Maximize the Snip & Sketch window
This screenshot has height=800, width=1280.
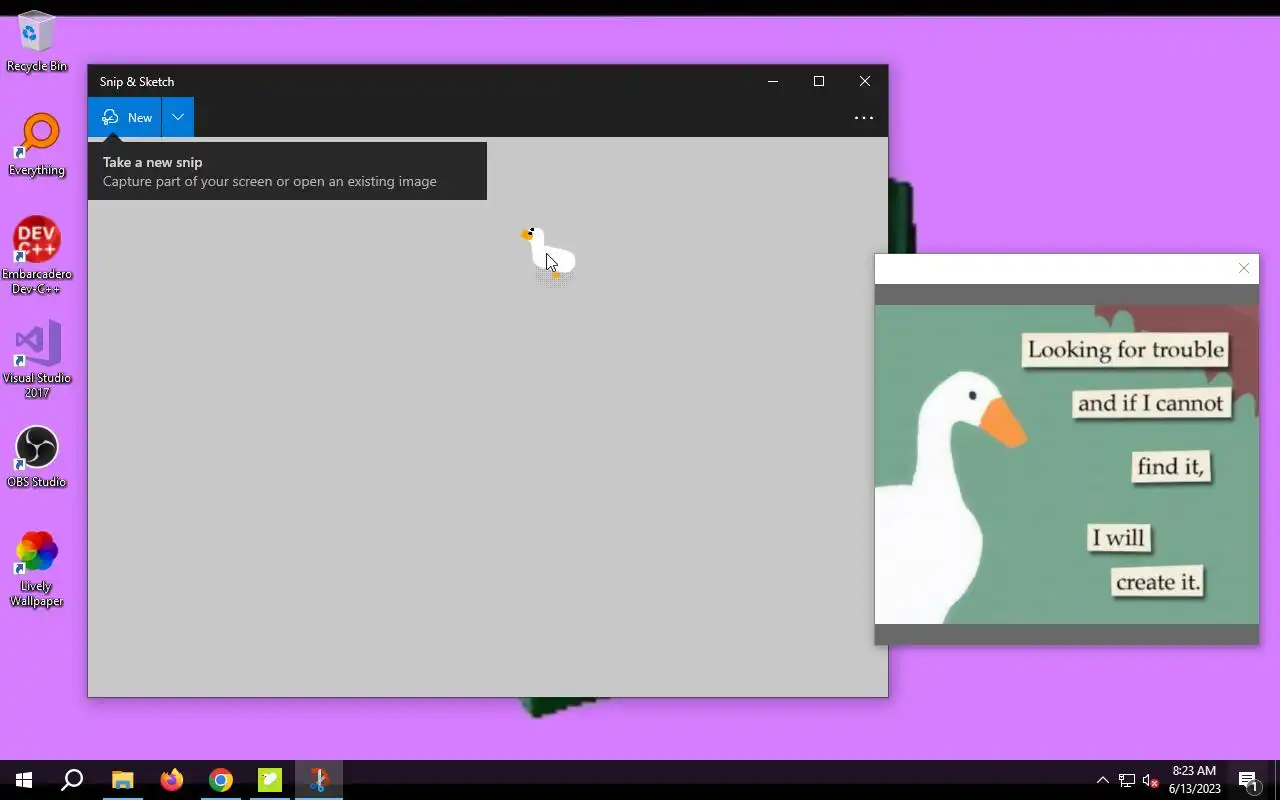pos(819,81)
